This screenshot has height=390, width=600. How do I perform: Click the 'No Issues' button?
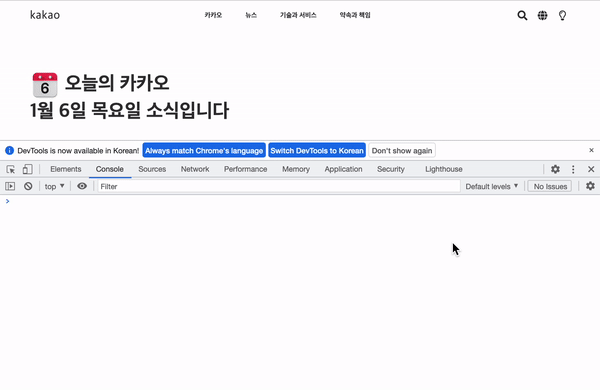click(550, 186)
